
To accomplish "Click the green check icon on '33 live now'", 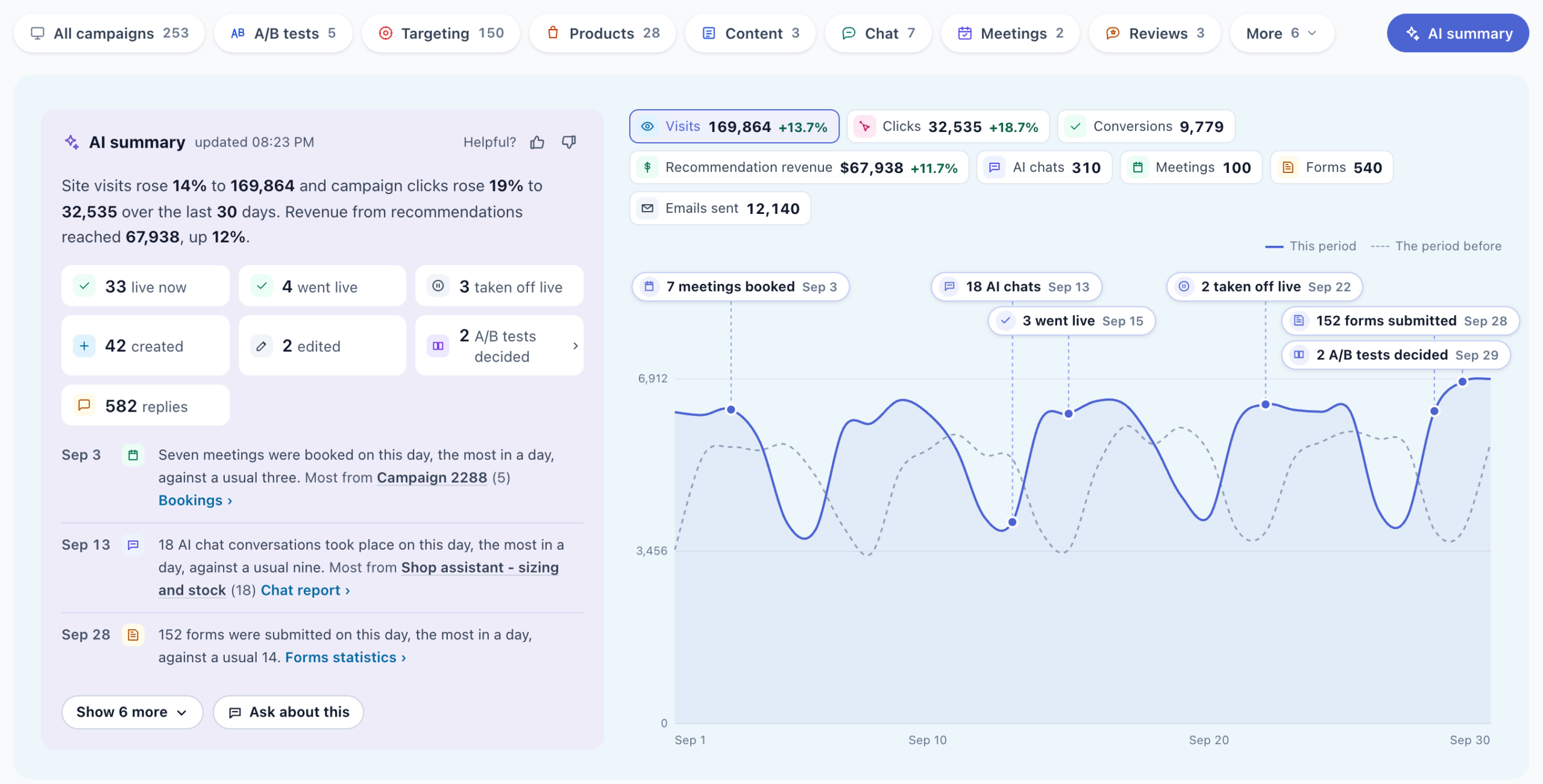I will pos(84,286).
